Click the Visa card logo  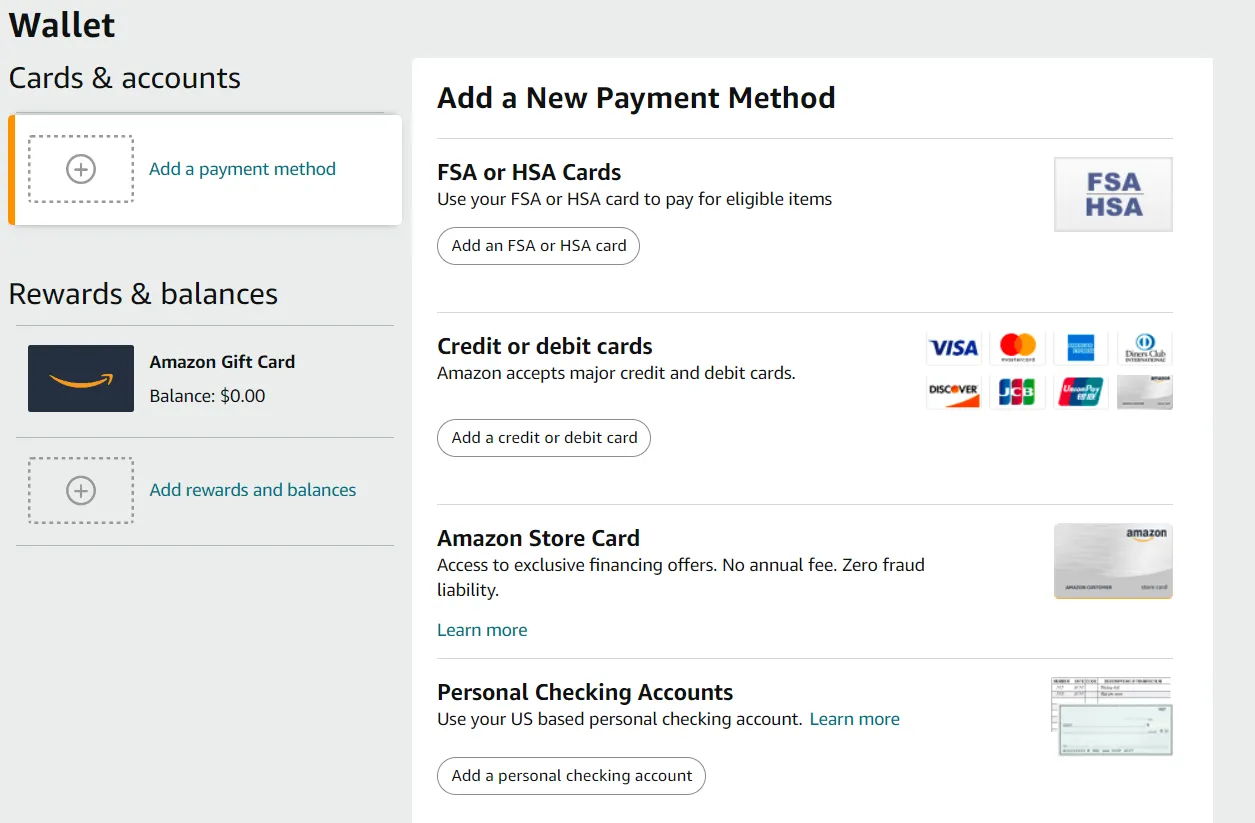[954, 348]
